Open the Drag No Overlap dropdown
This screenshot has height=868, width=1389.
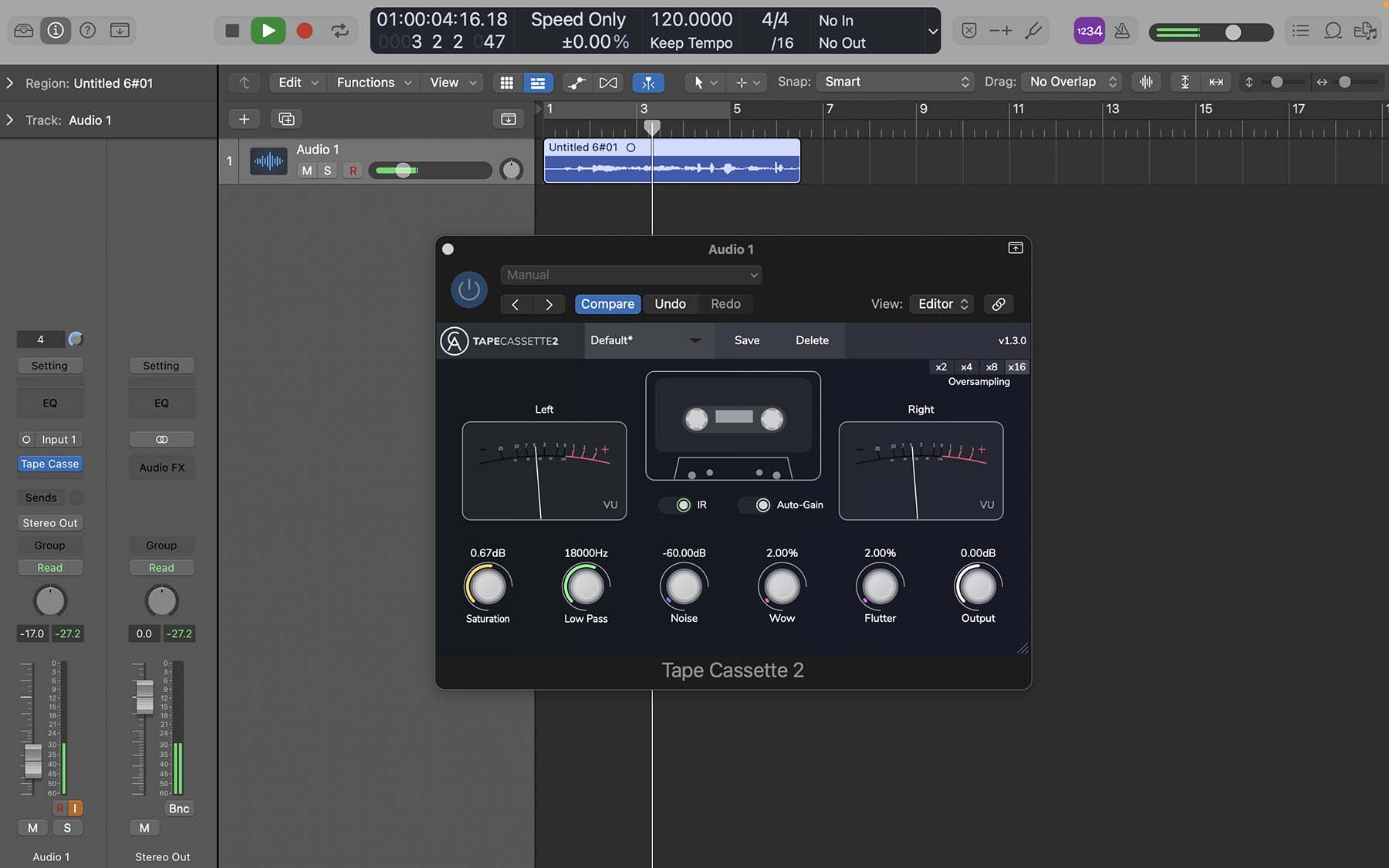[1073, 82]
